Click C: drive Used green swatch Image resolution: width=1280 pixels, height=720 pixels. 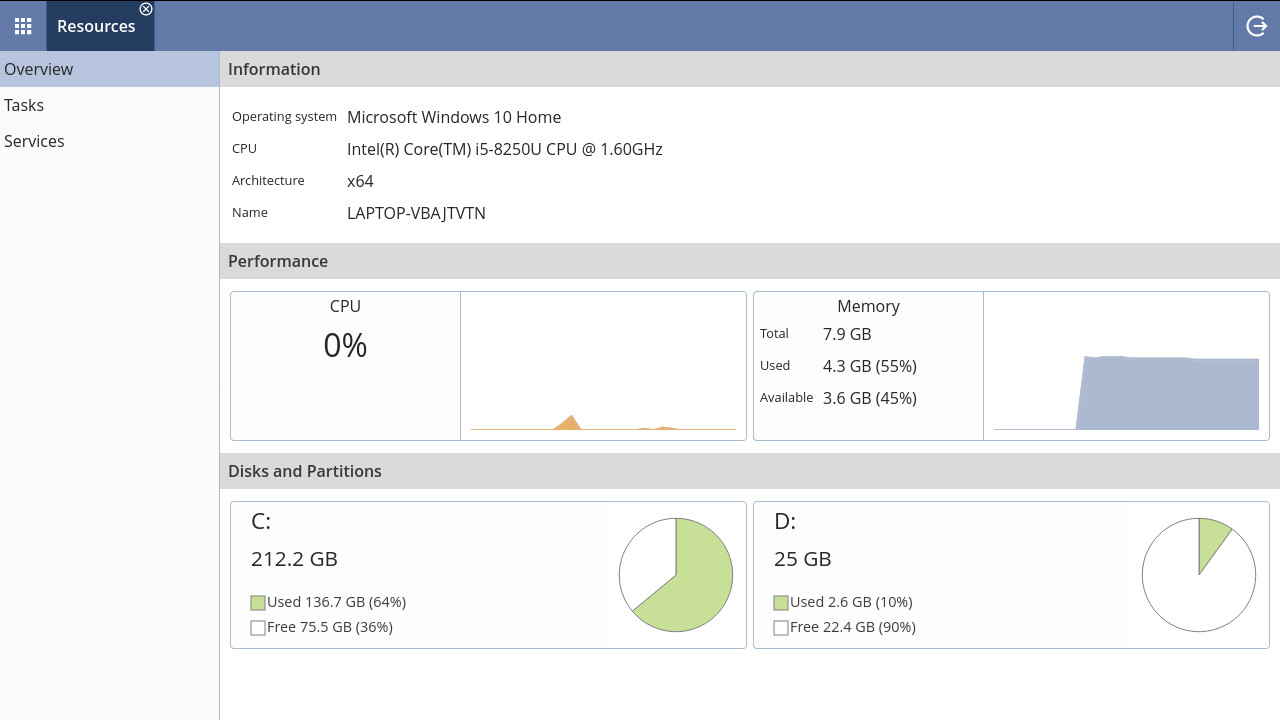258,603
